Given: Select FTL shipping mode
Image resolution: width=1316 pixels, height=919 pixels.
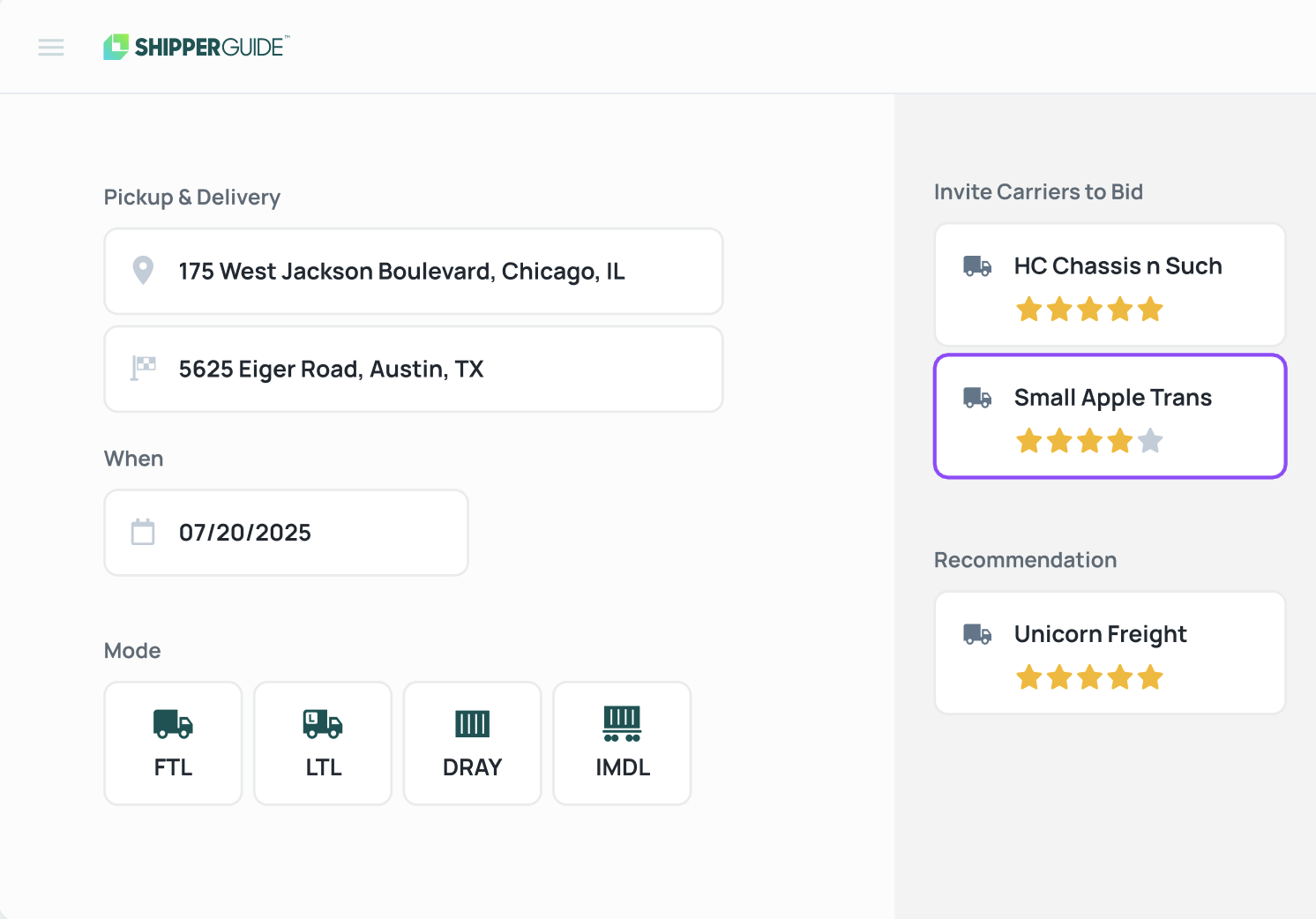Looking at the screenshot, I should click(173, 743).
